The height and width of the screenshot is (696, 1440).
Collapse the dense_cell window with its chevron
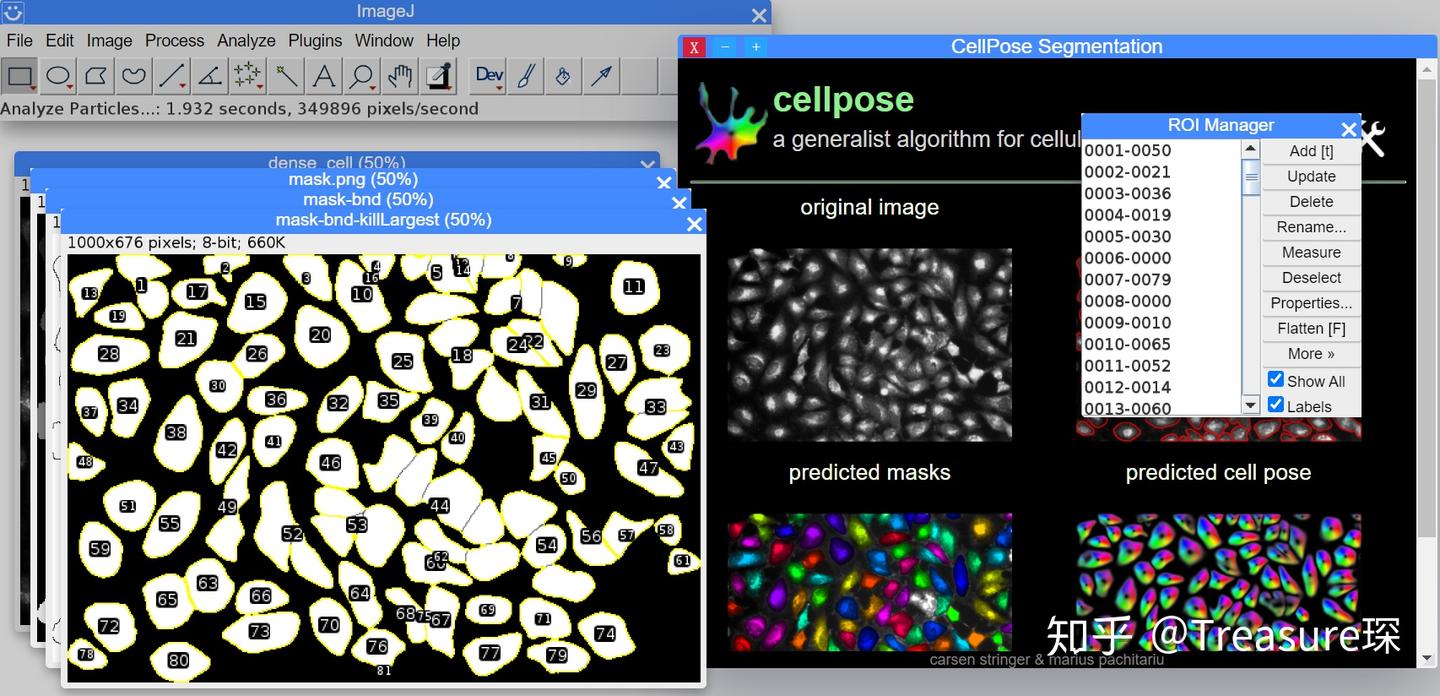coord(647,164)
